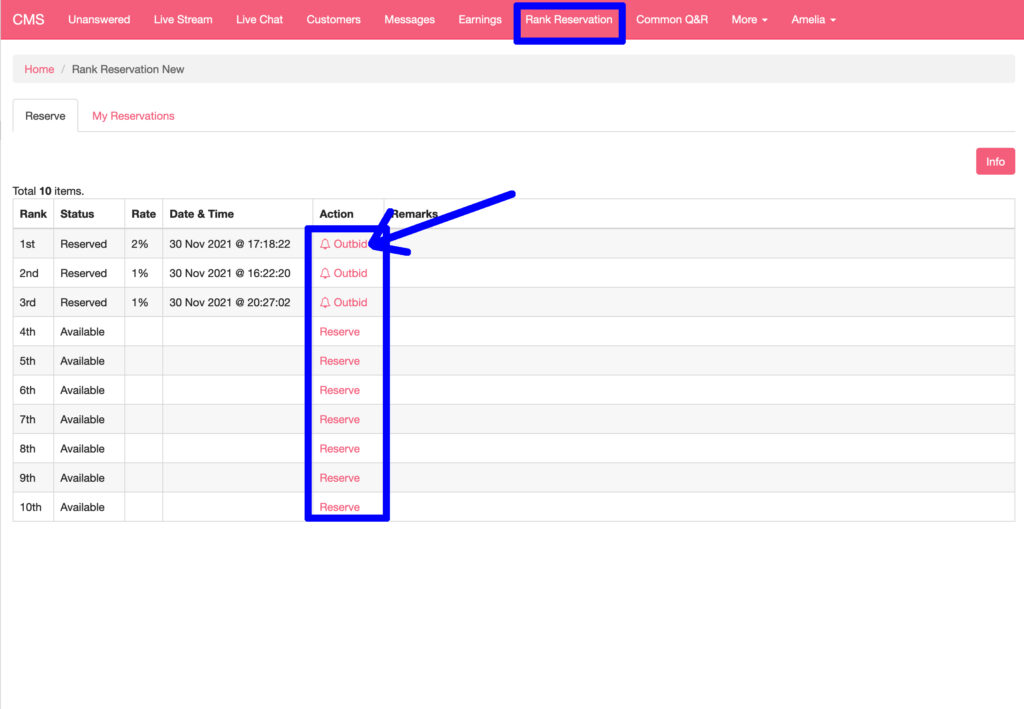Screen dimensions: 1024x709
Task: Click the bell icon in the 2nd rank row
Action: (325, 274)
